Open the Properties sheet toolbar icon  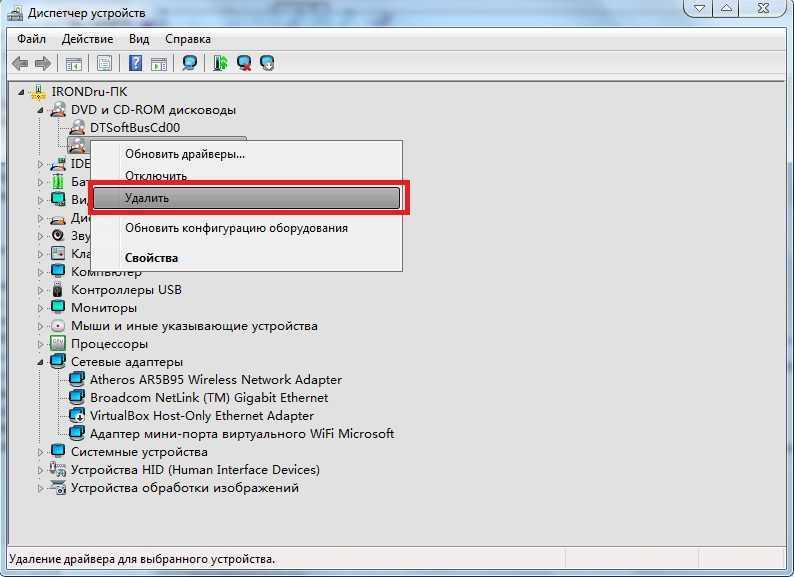tap(104, 63)
